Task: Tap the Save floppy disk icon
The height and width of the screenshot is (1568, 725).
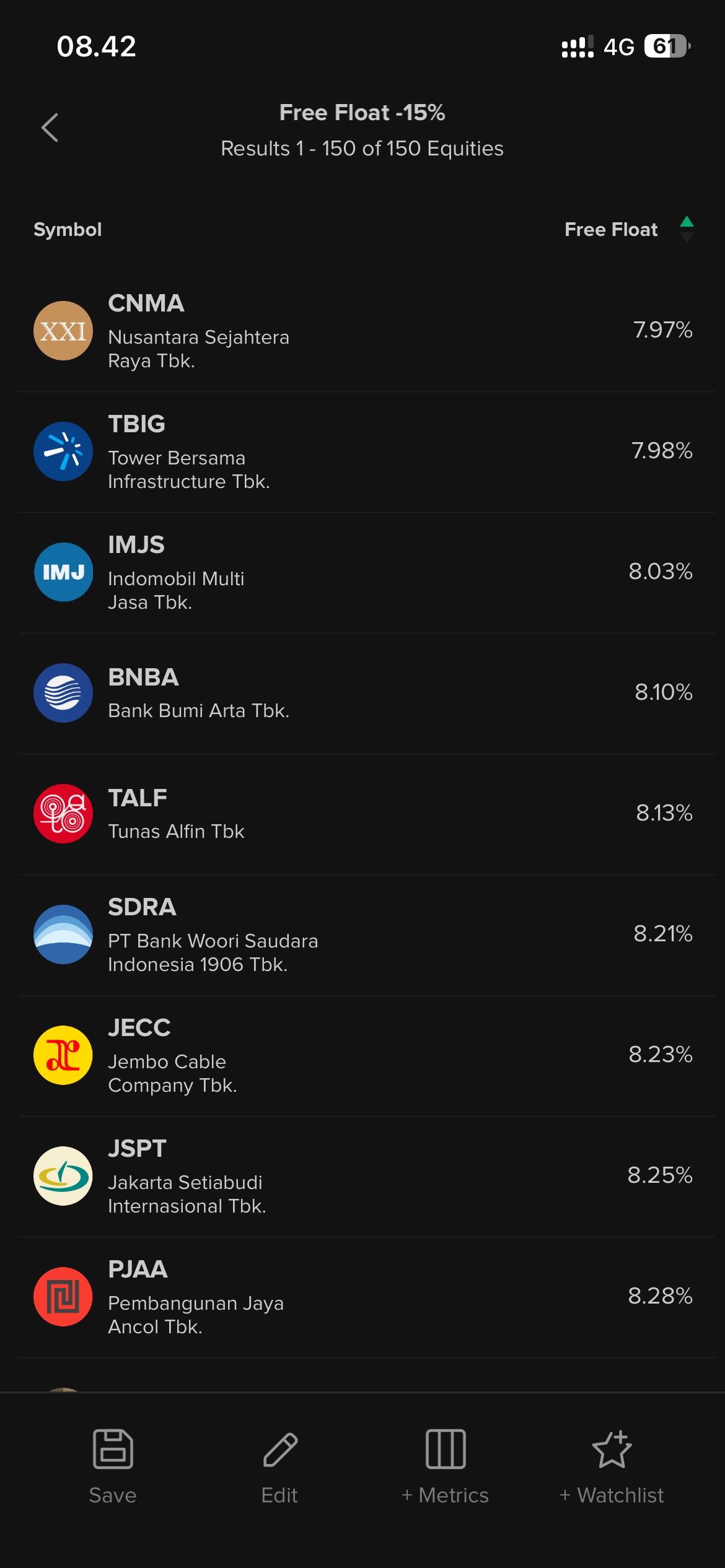Action: 113,1448
